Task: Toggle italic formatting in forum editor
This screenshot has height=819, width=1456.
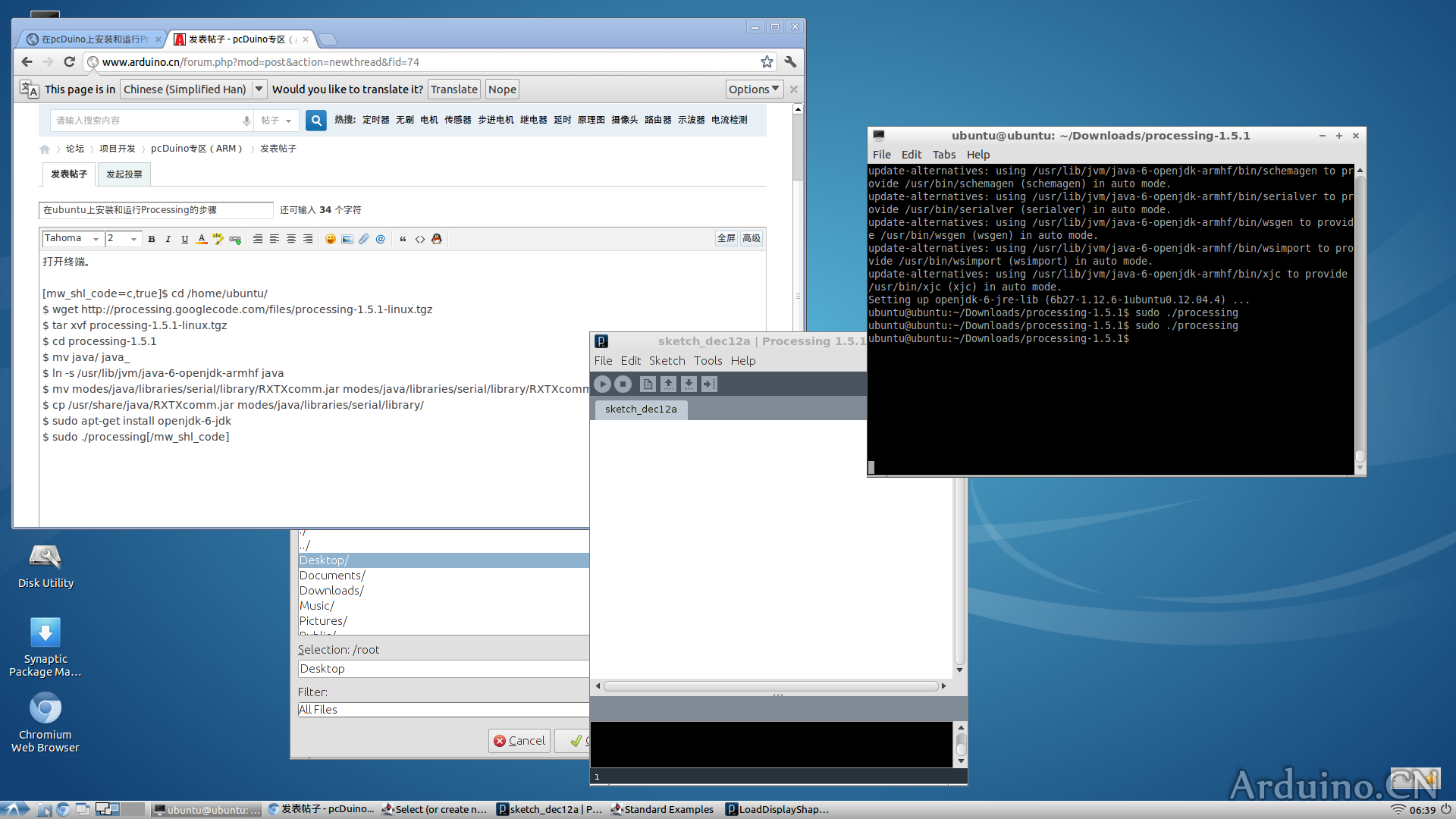Action: 168,239
